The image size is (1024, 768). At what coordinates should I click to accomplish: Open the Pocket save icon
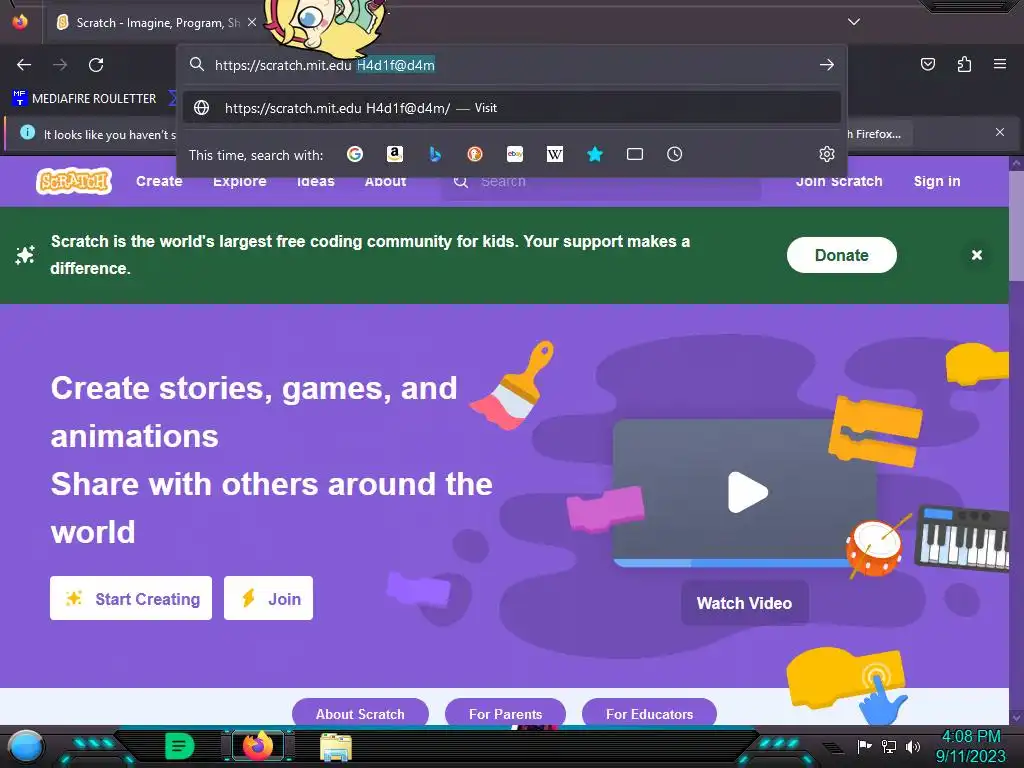pos(928,64)
